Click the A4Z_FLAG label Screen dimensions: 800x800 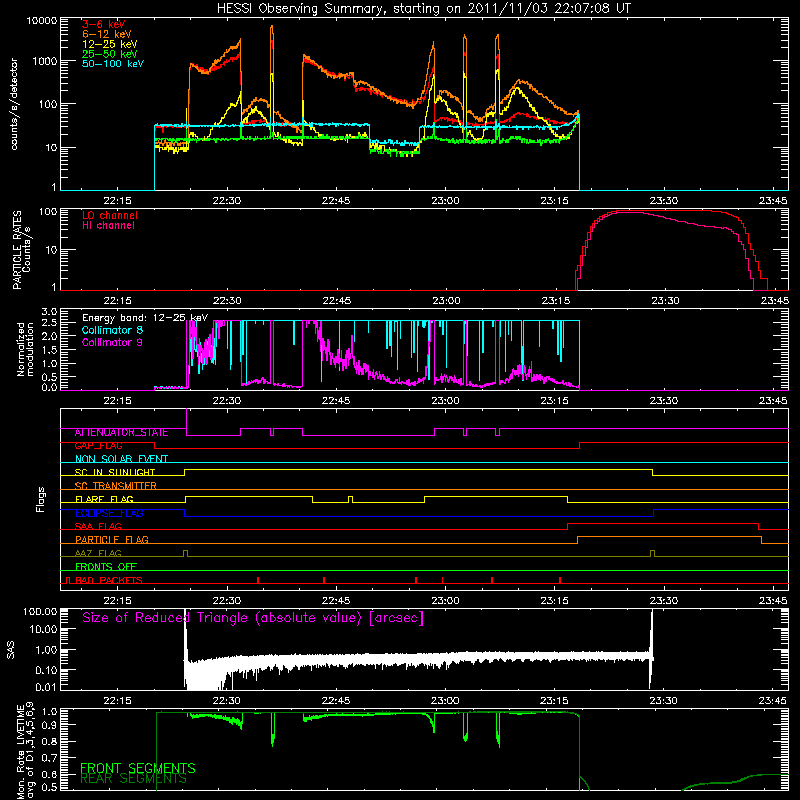(x=98, y=554)
